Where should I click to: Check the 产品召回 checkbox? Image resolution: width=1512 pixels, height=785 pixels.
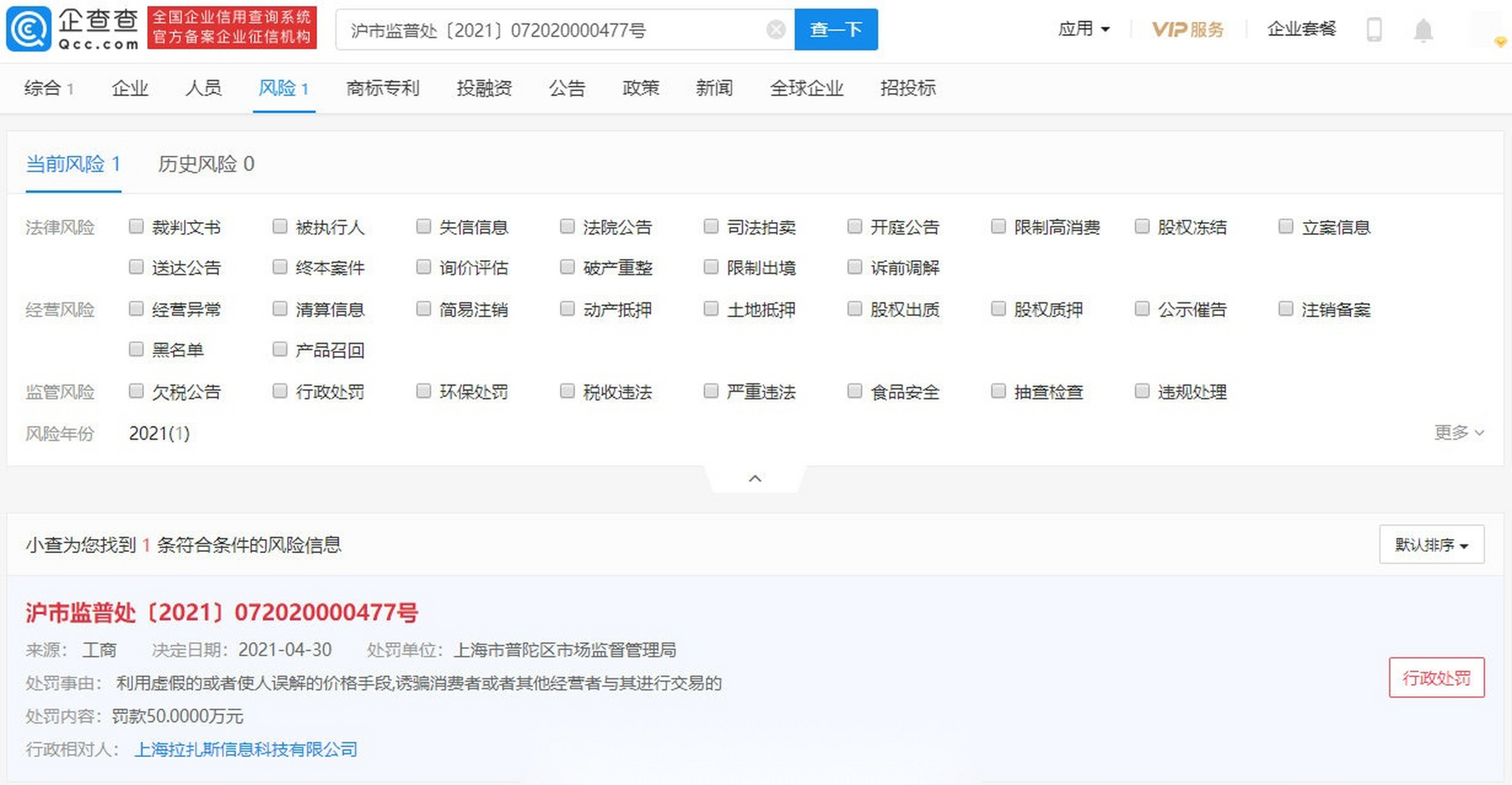280,349
